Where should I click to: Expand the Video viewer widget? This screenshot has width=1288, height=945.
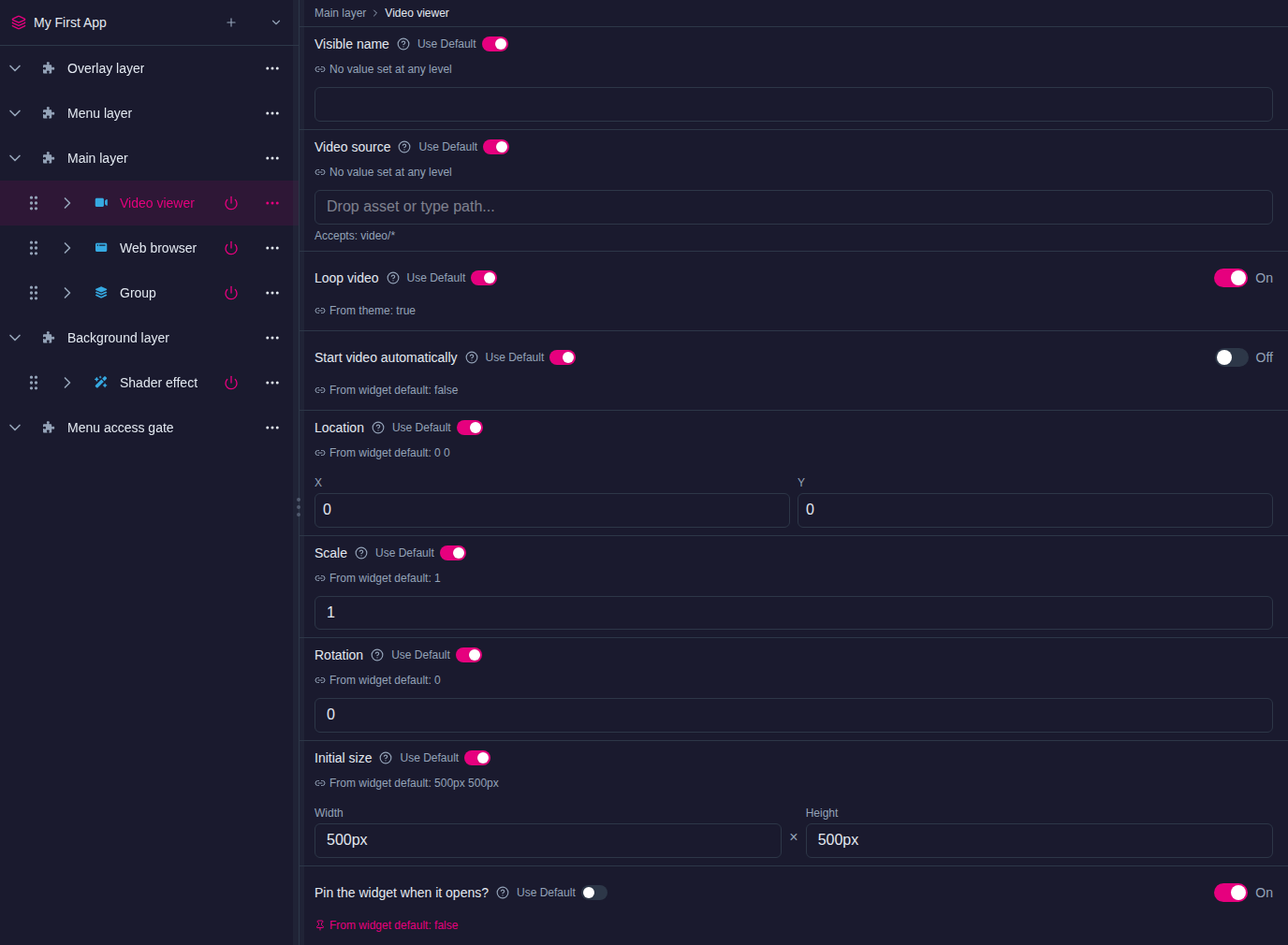67,203
